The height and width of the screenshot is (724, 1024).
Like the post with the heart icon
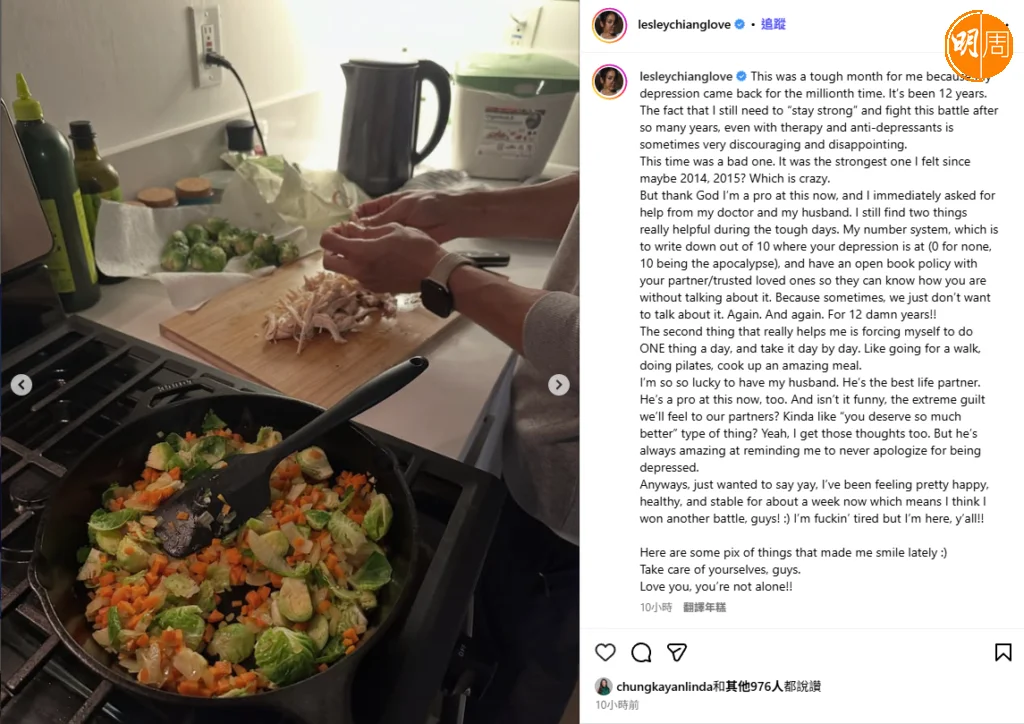(x=605, y=652)
